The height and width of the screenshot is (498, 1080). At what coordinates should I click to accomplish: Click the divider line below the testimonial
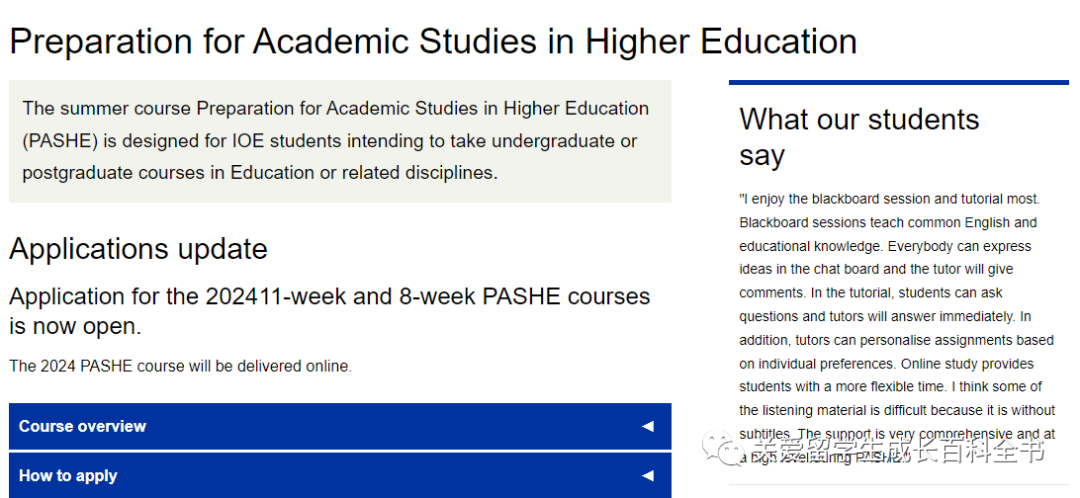tap(899, 484)
